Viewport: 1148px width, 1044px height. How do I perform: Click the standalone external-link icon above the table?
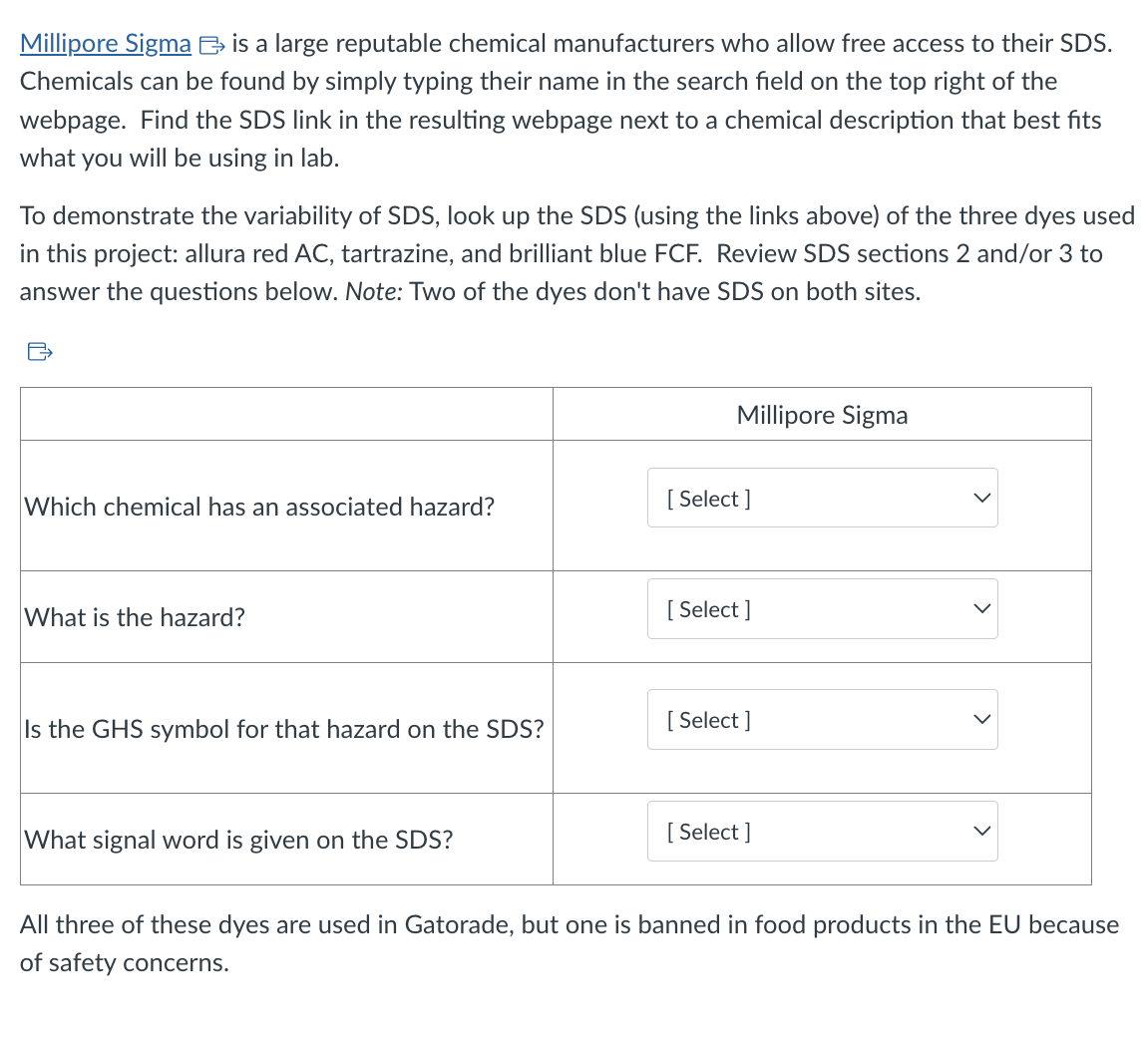coord(40,352)
